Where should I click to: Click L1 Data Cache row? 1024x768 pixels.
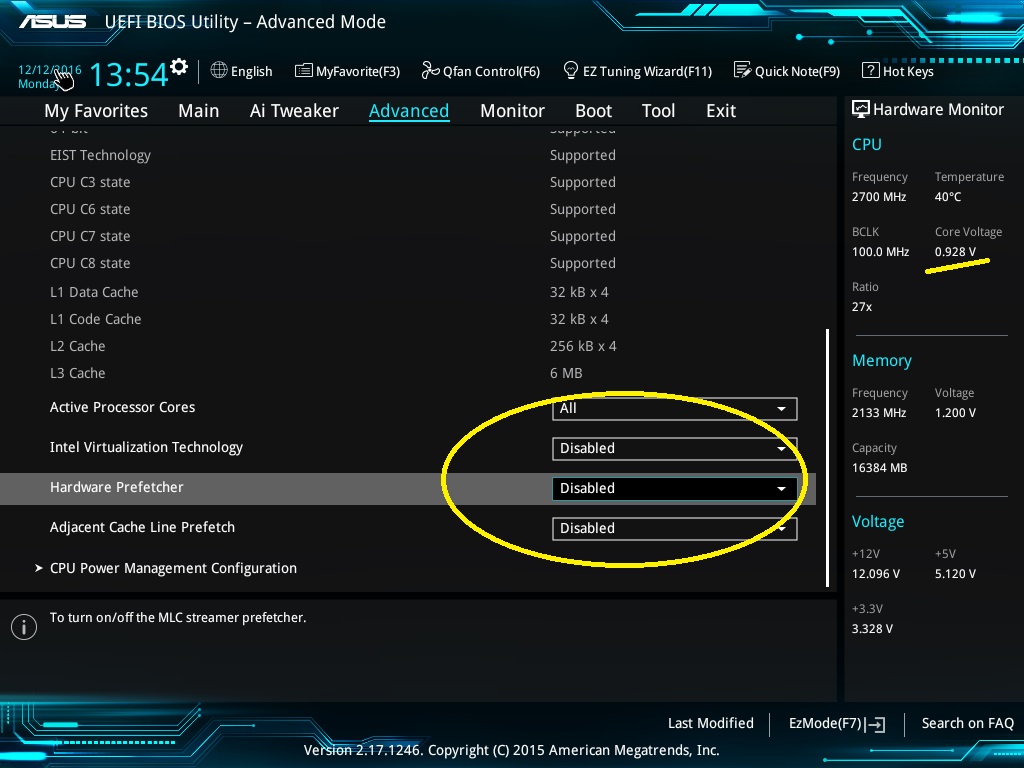tap(94, 292)
